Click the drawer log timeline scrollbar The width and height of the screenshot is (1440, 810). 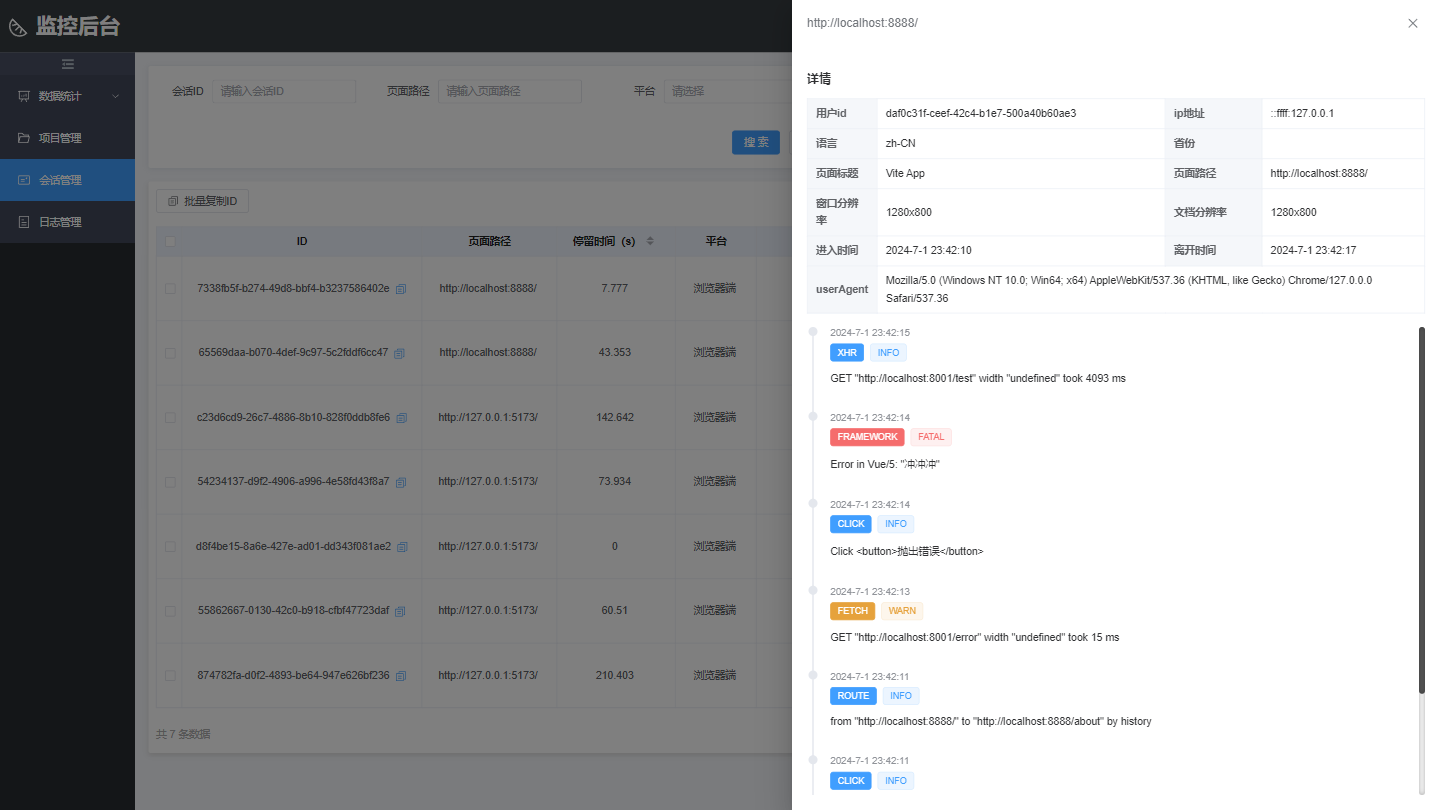1421,510
